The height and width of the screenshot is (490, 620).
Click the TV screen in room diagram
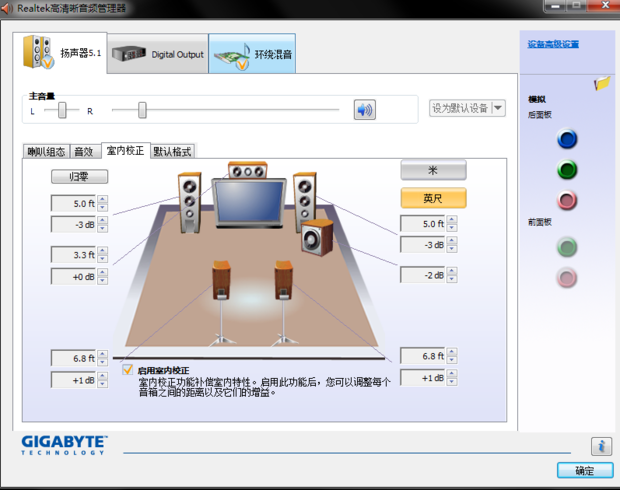(x=249, y=203)
